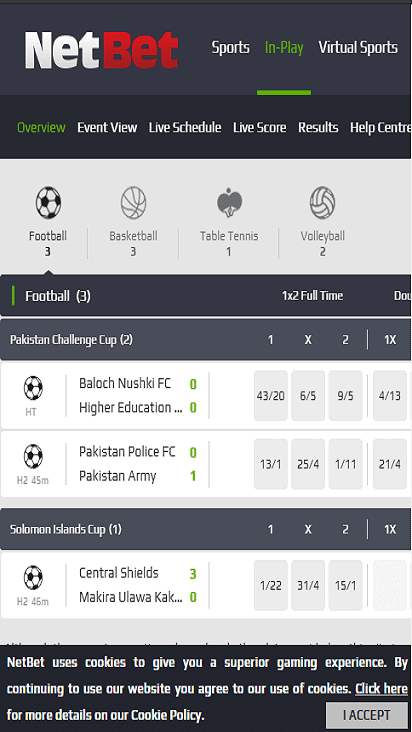
Task: Accept cookies with I ACCEPT button
Action: coord(366,715)
